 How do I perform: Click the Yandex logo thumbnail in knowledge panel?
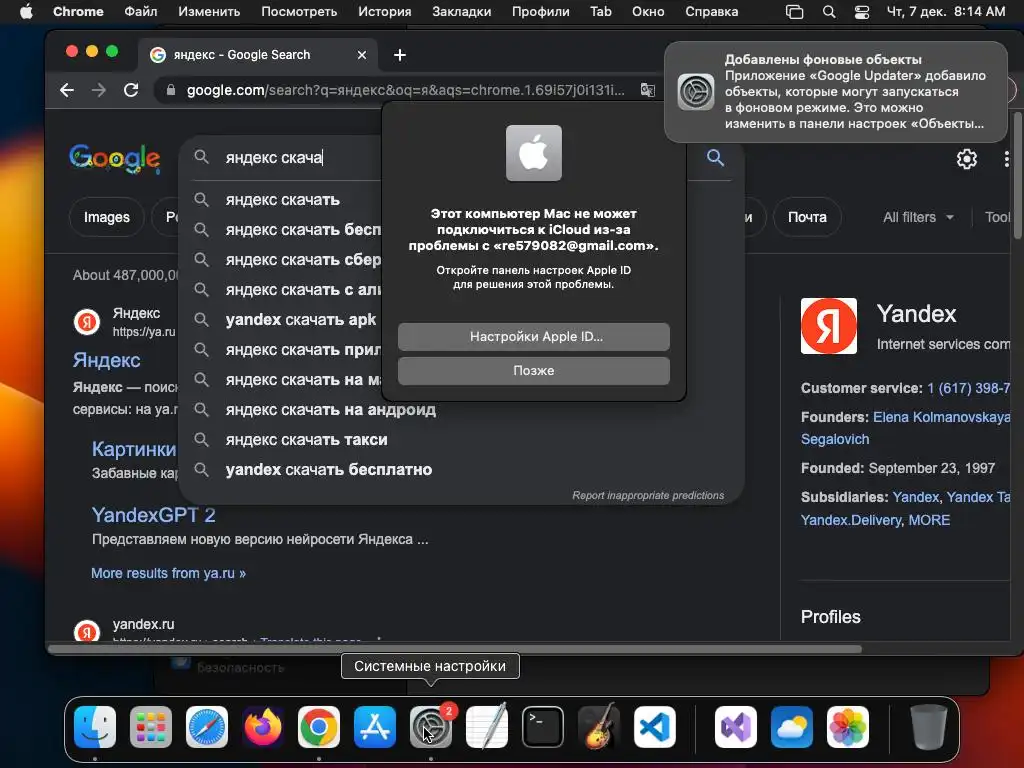coord(829,326)
